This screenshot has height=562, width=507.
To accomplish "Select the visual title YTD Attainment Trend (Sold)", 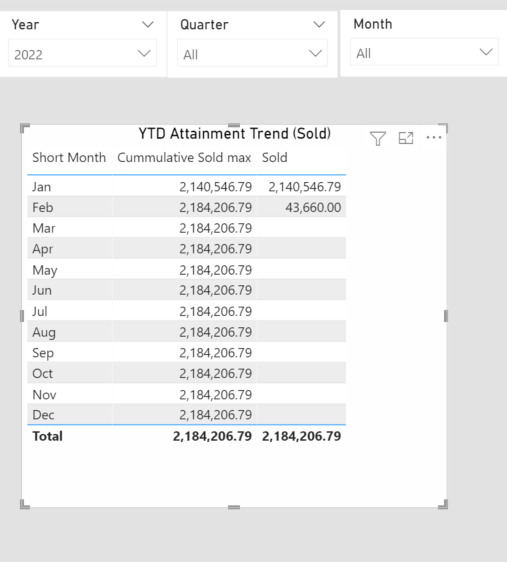I will click(235, 134).
